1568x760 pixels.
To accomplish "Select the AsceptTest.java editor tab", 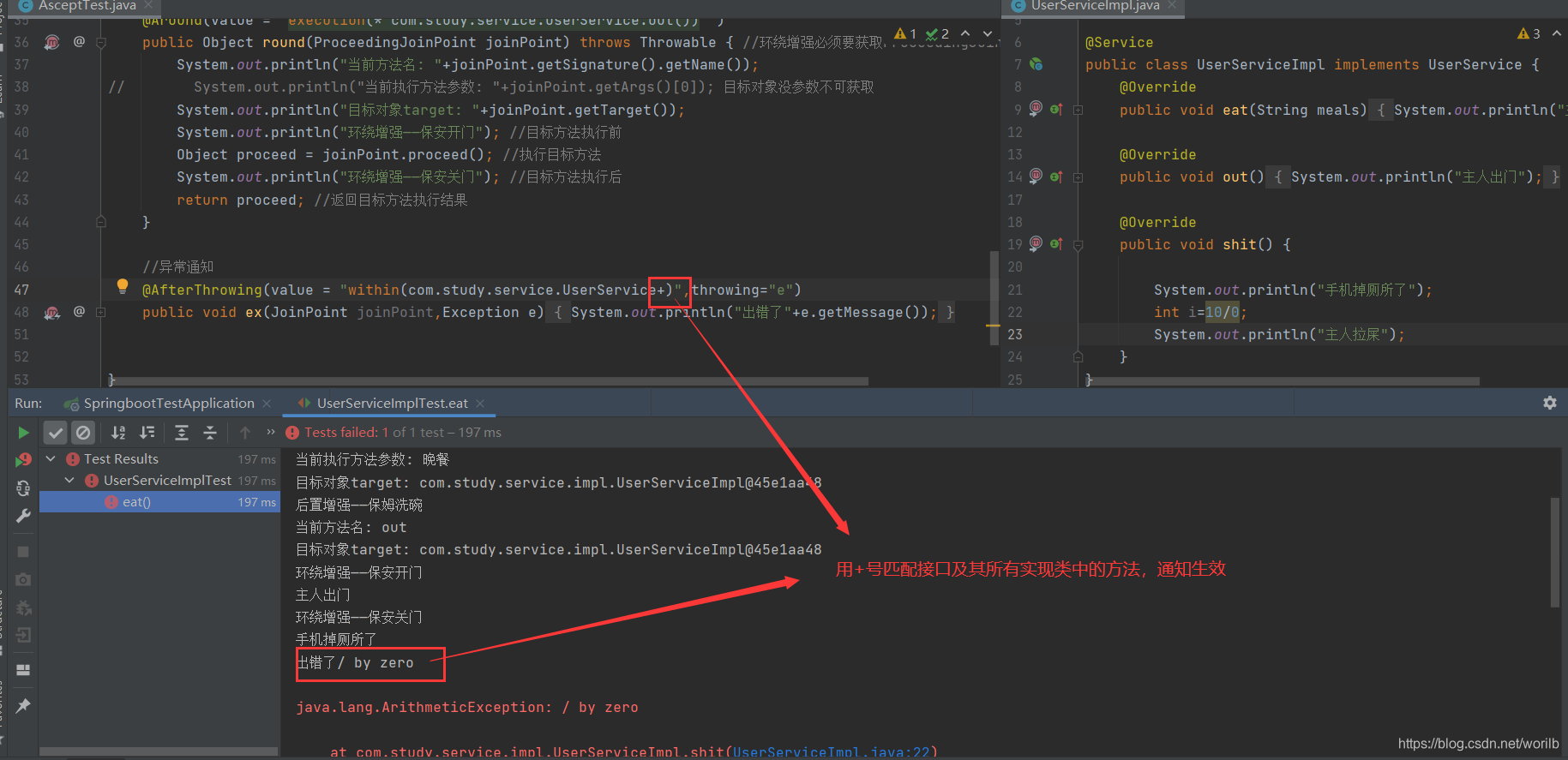I will pos(87,6).
